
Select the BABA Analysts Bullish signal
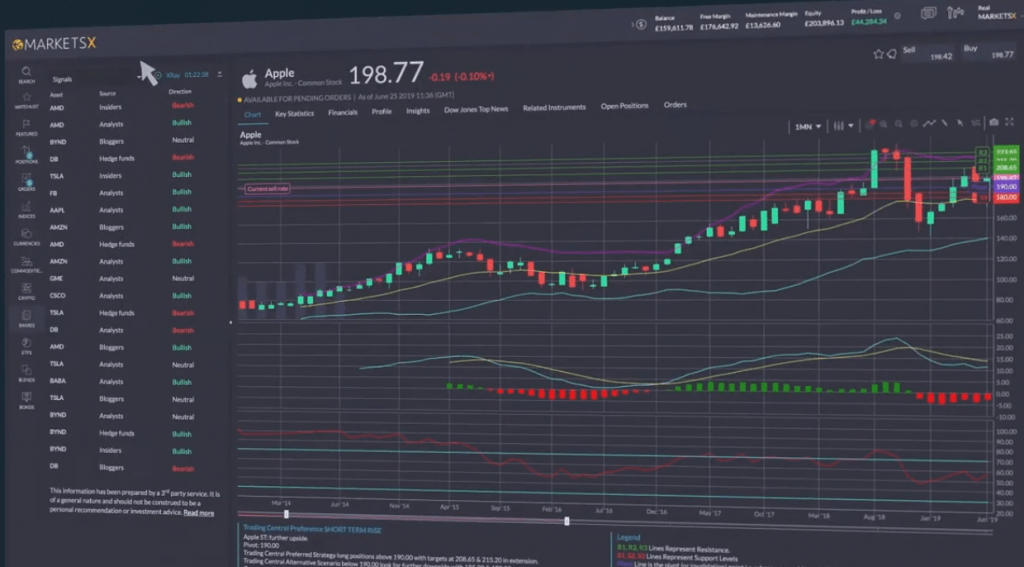pyautogui.click(x=121, y=381)
